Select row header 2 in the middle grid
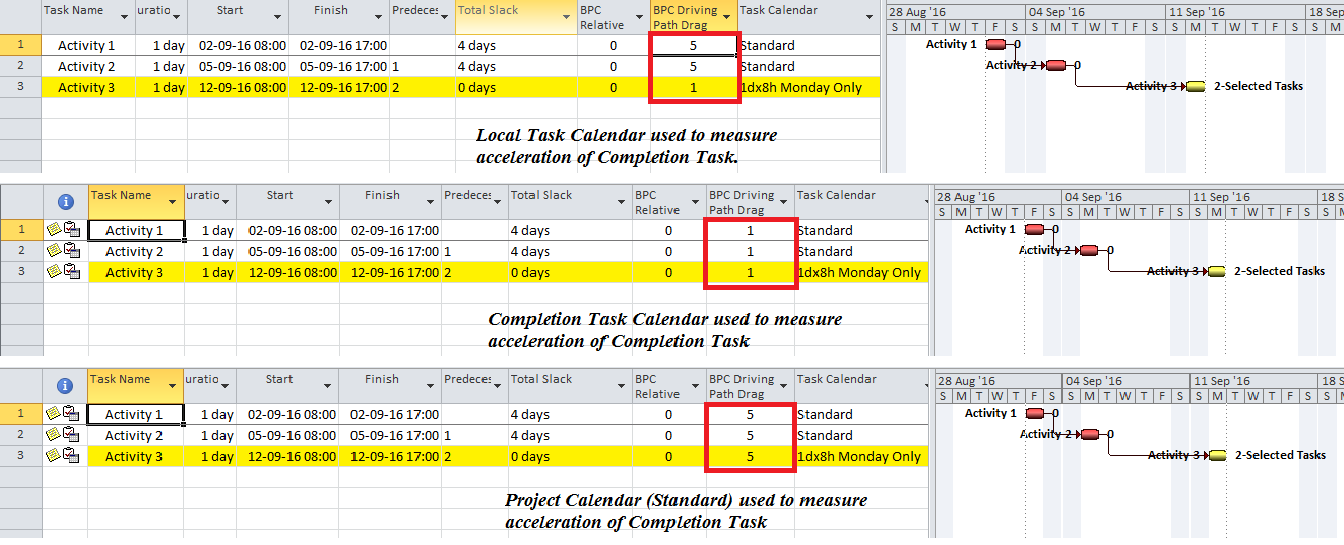This screenshot has width=1344, height=545. (x=21, y=251)
